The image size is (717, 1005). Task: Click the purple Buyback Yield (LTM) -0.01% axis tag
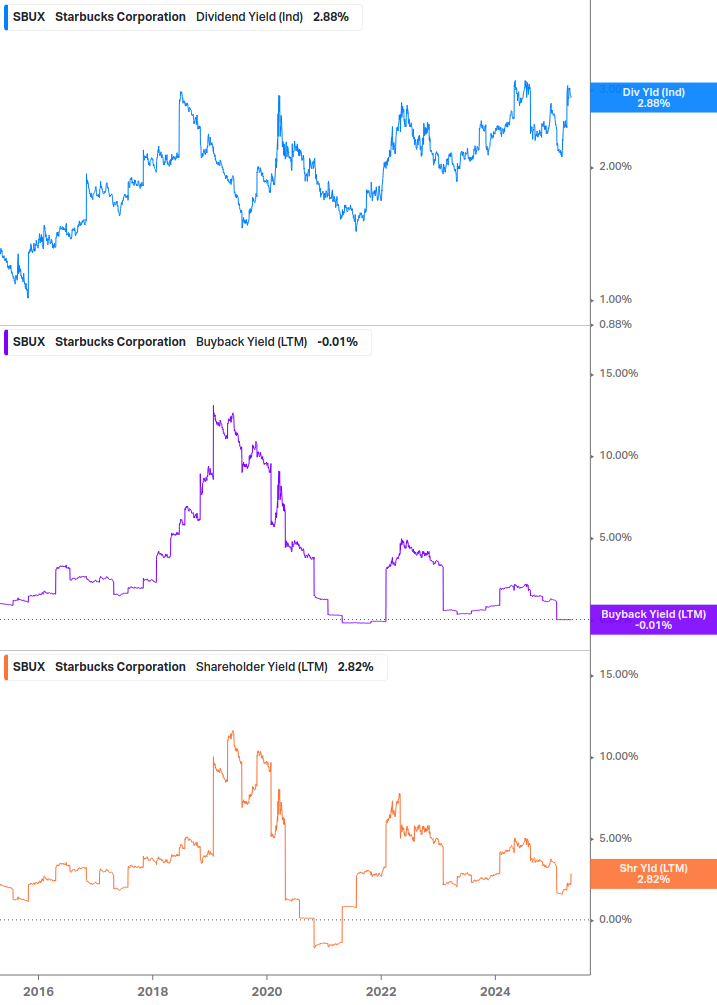point(654,620)
